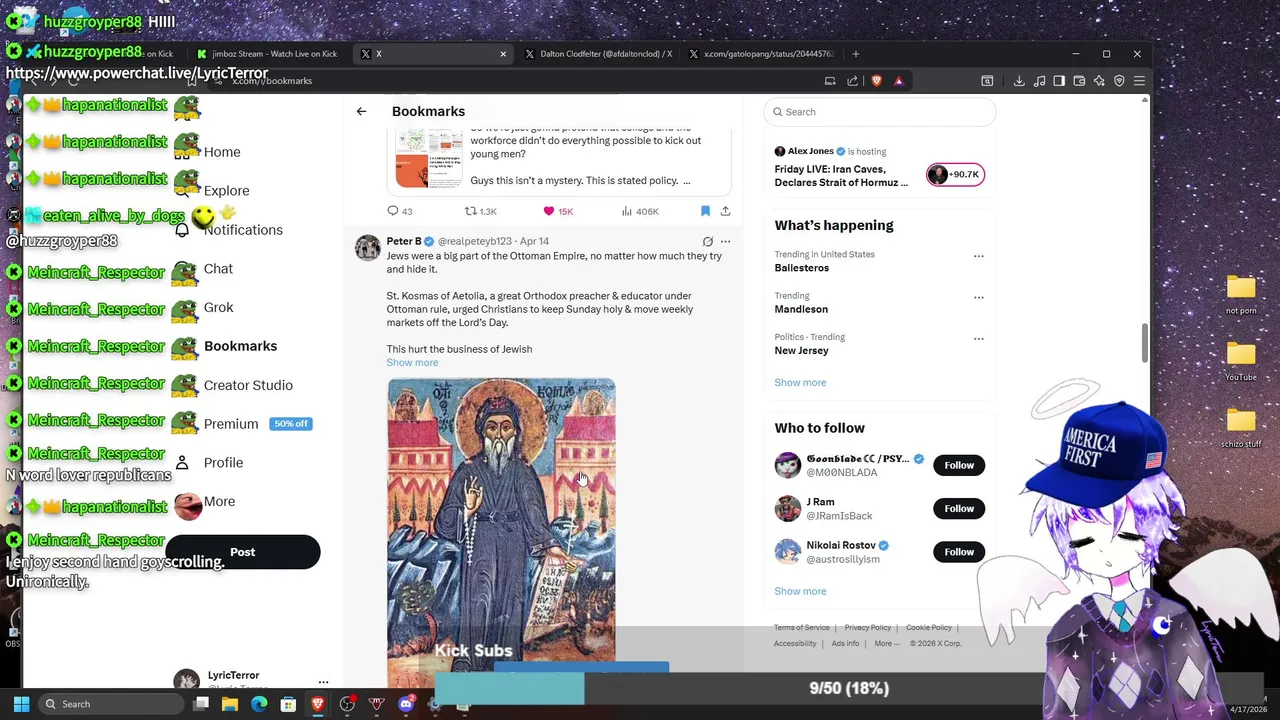
Task: Click tab search icon in toolbar
Action: (987, 81)
